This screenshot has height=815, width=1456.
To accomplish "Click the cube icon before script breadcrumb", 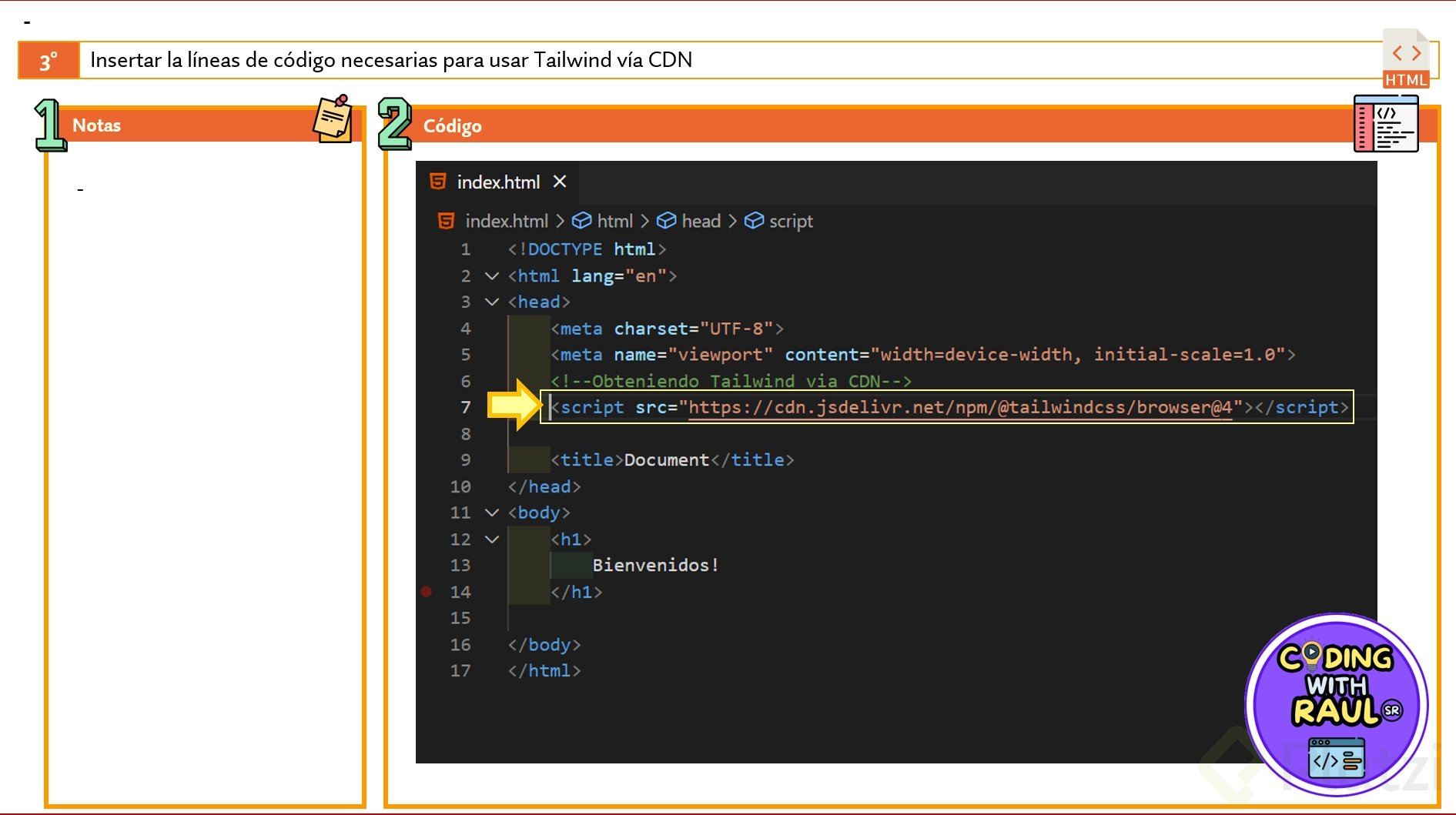I will tap(754, 221).
